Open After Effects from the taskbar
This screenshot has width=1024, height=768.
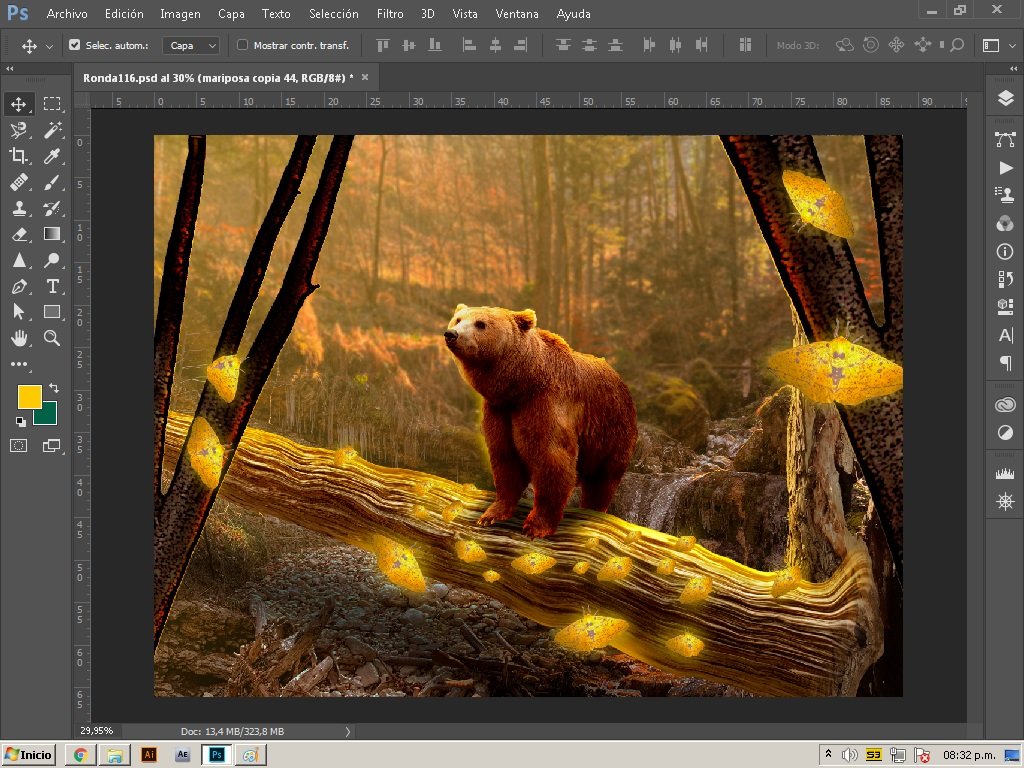pos(183,755)
